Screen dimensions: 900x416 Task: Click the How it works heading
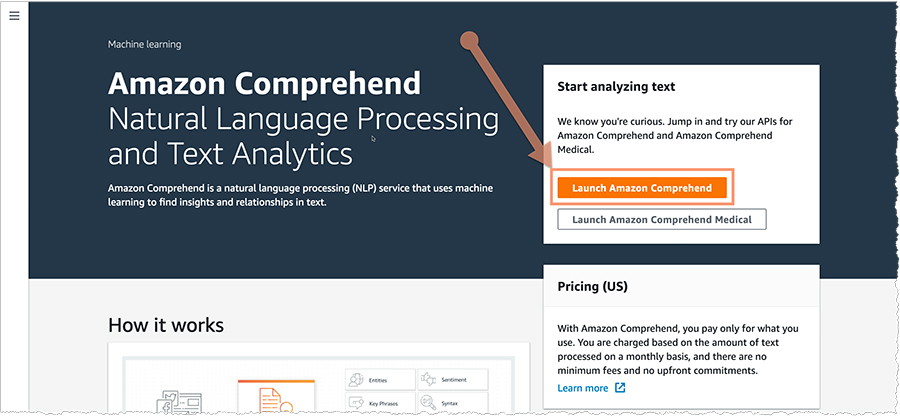pyautogui.click(x=166, y=325)
